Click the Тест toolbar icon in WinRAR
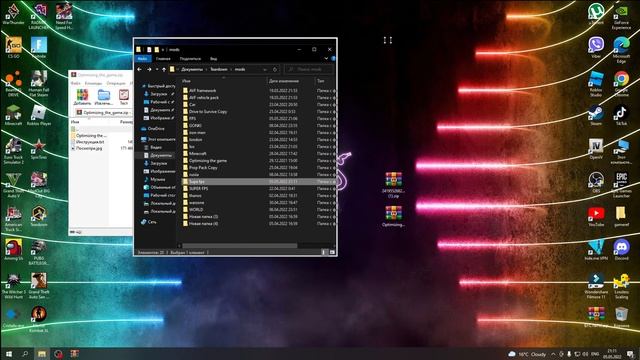This screenshot has width=640, height=360. (x=124, y=97)
